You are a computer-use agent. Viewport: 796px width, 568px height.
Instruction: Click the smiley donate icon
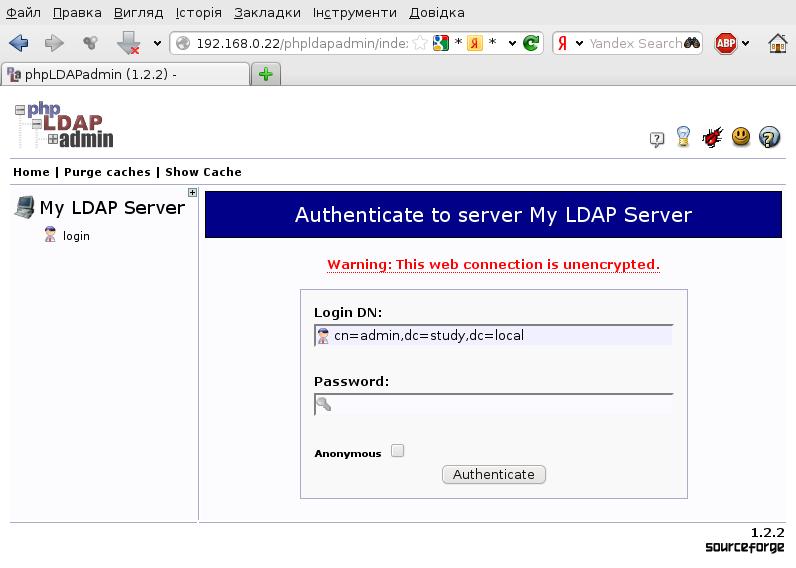[x=741, y=137]
